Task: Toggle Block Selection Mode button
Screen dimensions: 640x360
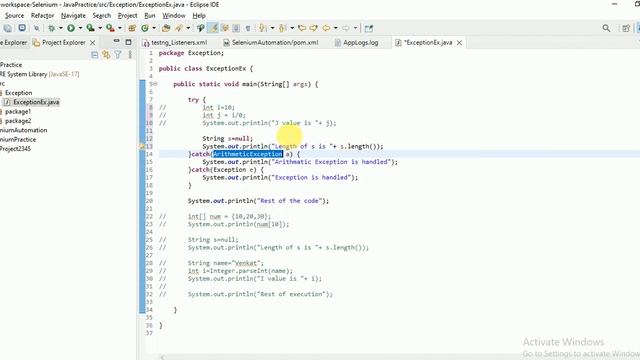Action: (x=236, y=28)
